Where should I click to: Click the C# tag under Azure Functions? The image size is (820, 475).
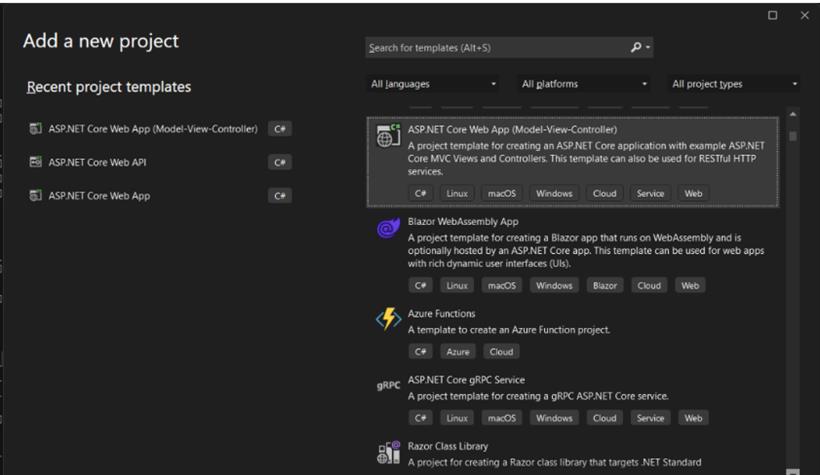(x=420, y=352)
